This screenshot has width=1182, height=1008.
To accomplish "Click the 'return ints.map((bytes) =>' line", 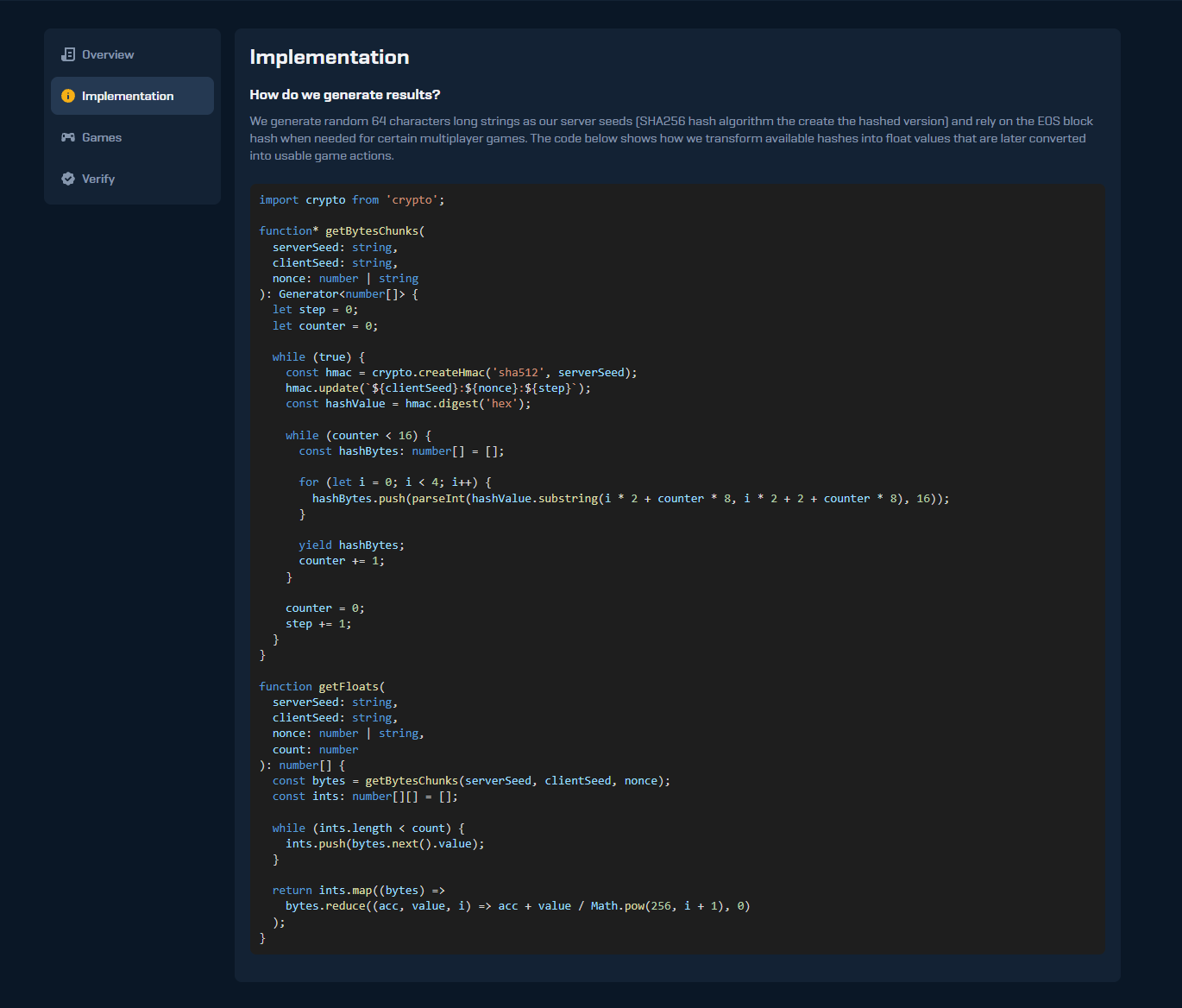I will [x=359, y=891].
